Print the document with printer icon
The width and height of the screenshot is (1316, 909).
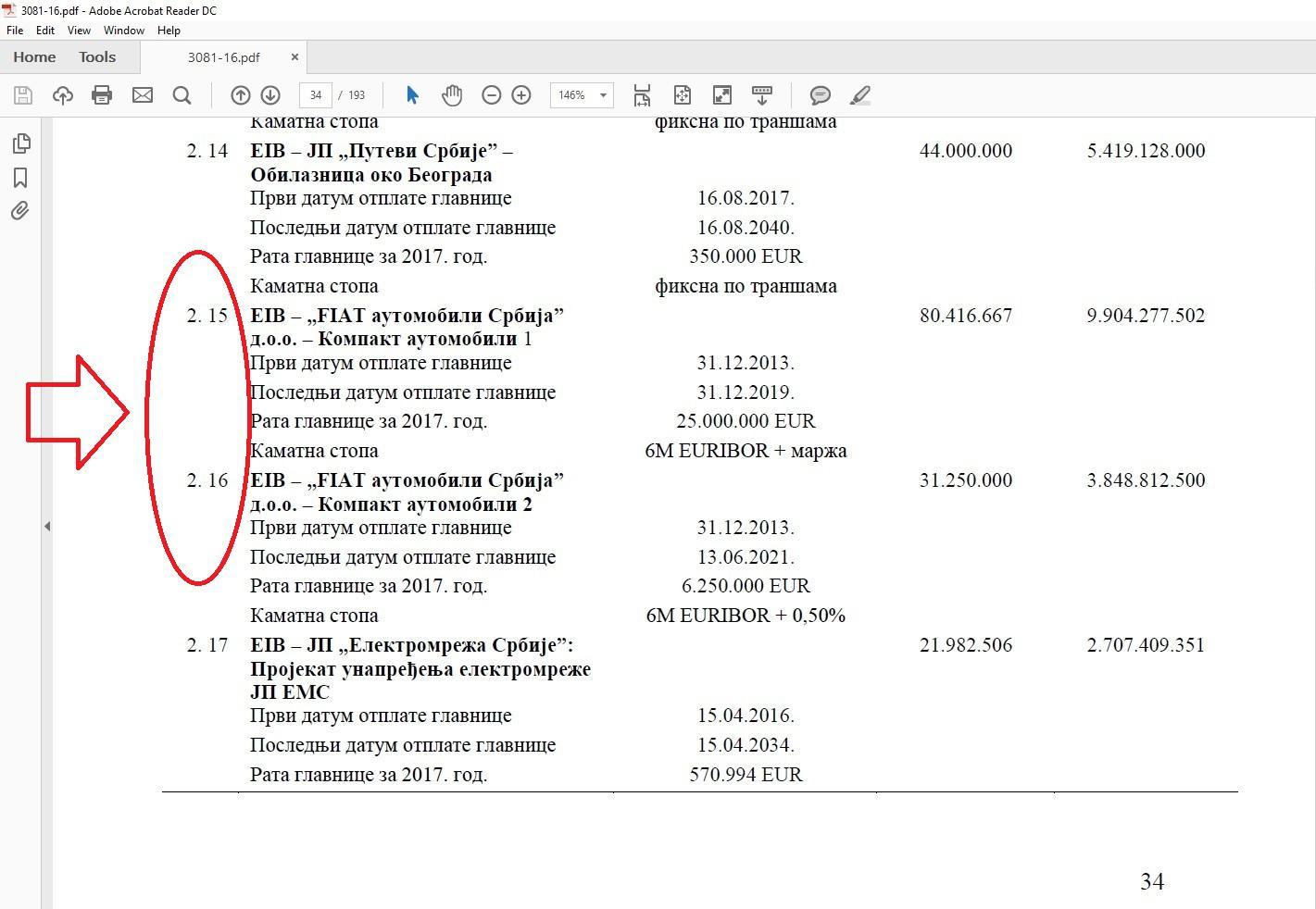point(102,95)
